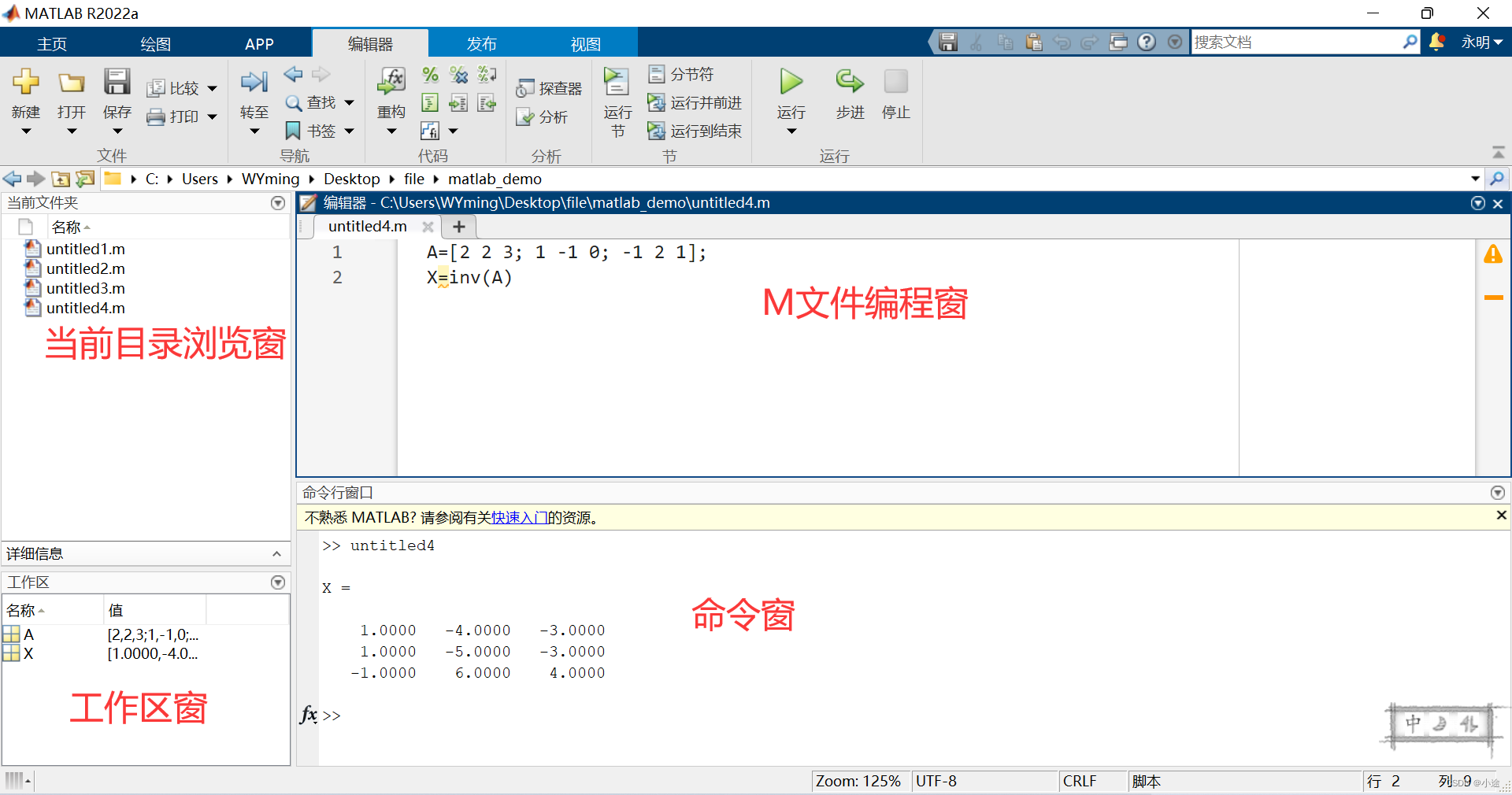Select untitled2.m in current folder
The width and height of the screenshot is (1512, 795).
pyautogui.click(x=85, y=268)
